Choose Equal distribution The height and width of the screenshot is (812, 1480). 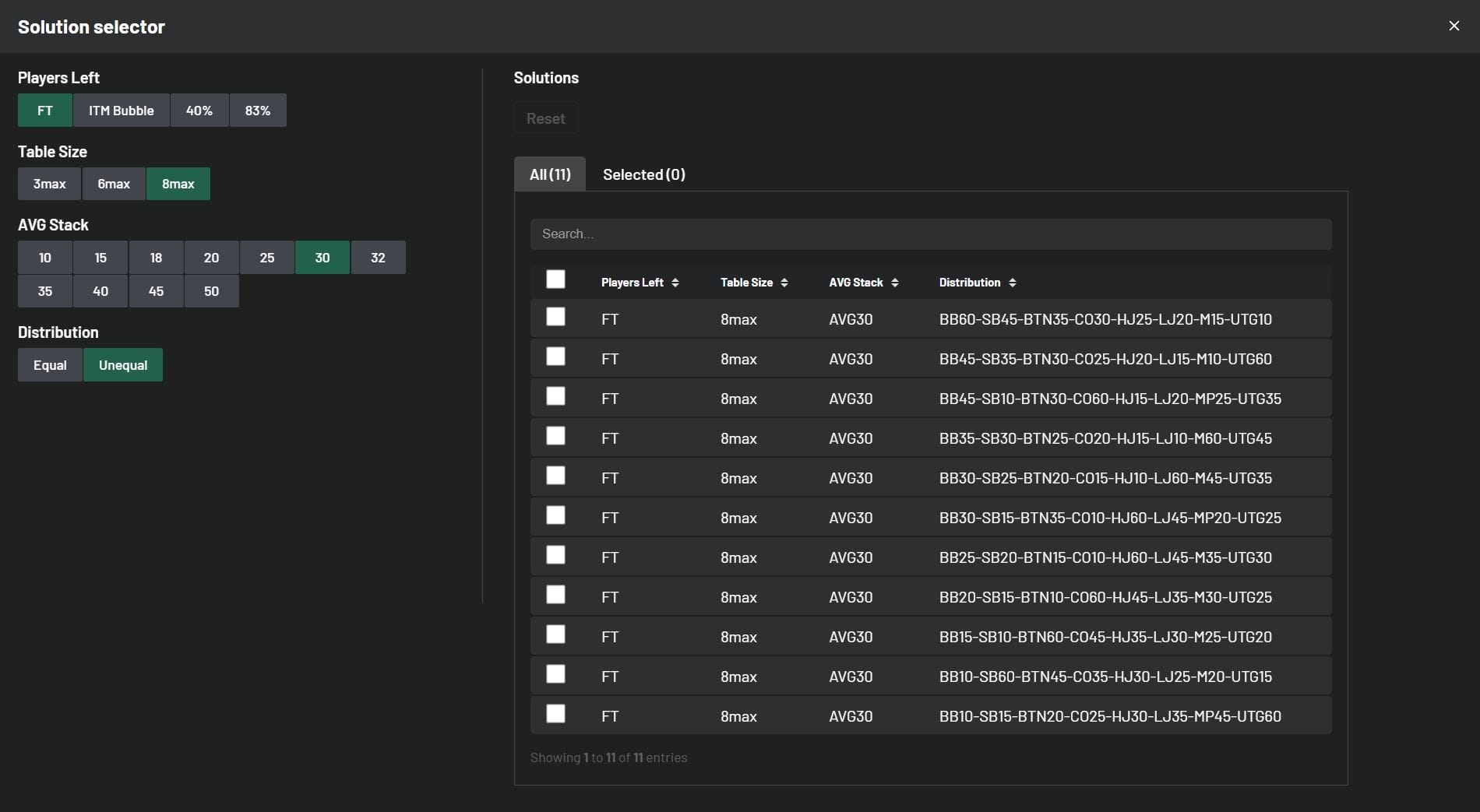[50, 365]
